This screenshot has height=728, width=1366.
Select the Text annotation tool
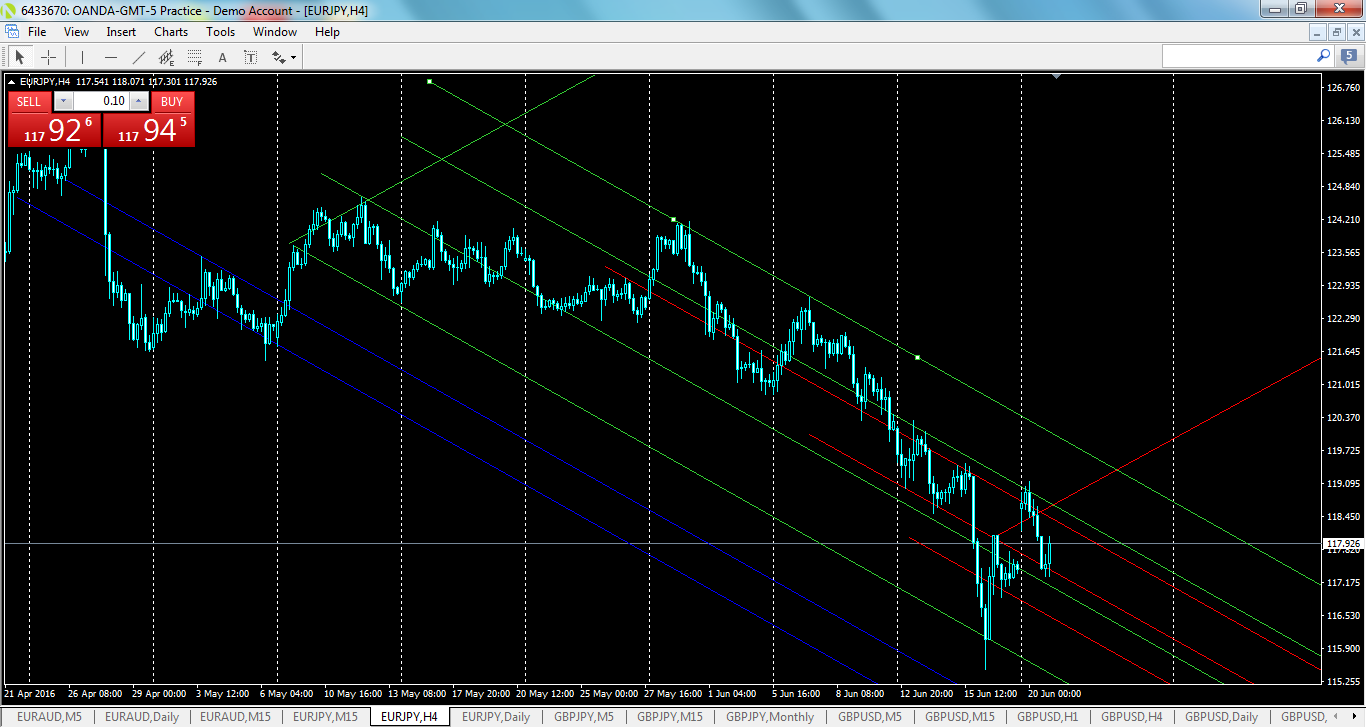pos(221,57)
